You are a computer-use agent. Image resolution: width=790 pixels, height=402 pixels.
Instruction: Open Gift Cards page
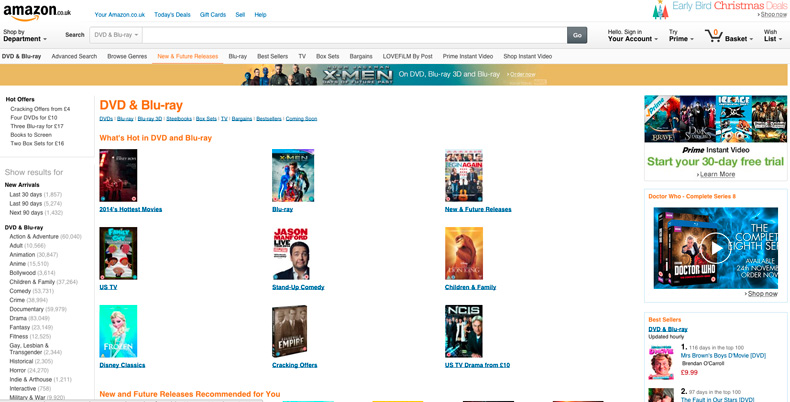pyautogui.click(x=213, y=15)
